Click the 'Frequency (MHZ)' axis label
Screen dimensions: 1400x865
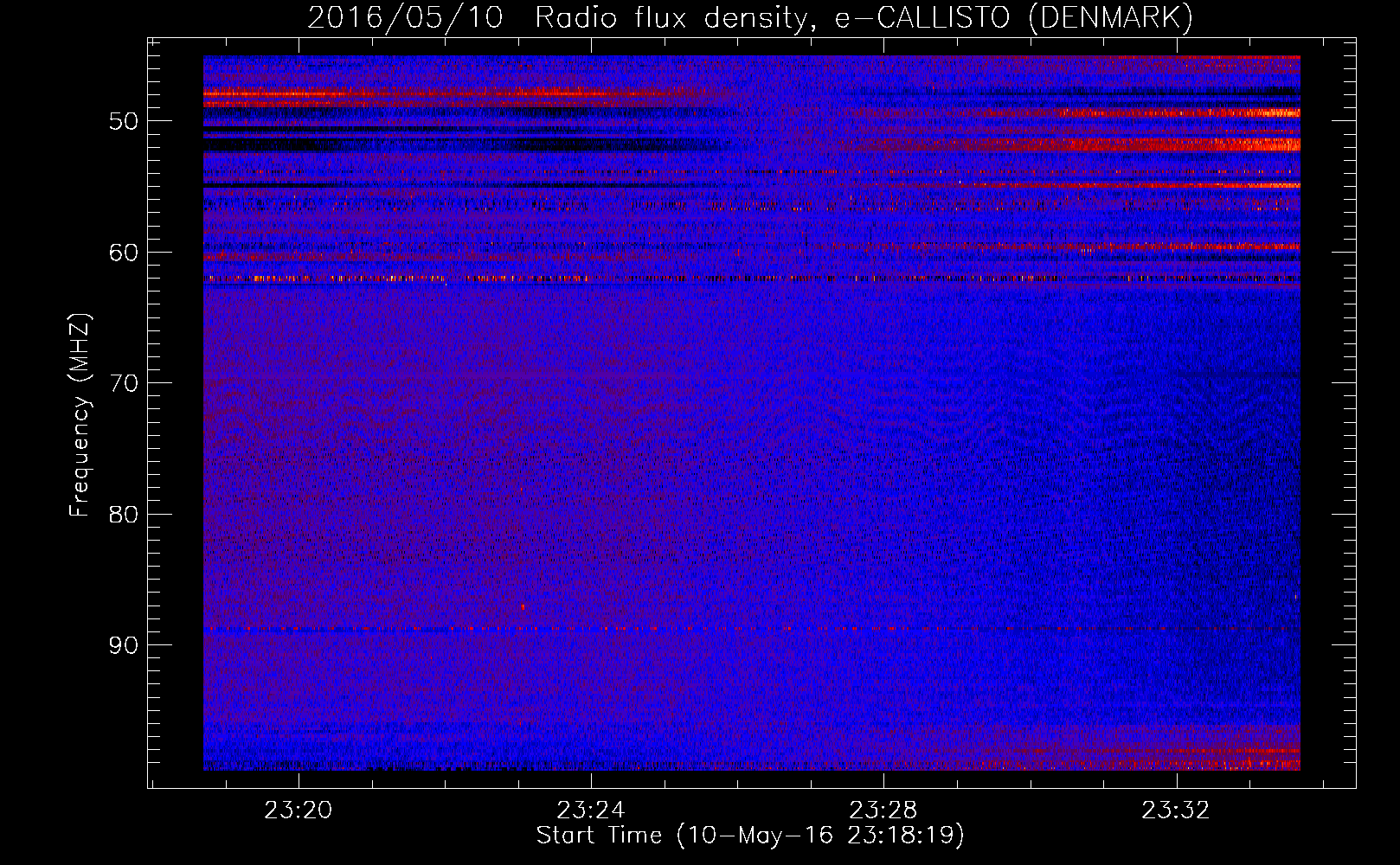point(80,414)
